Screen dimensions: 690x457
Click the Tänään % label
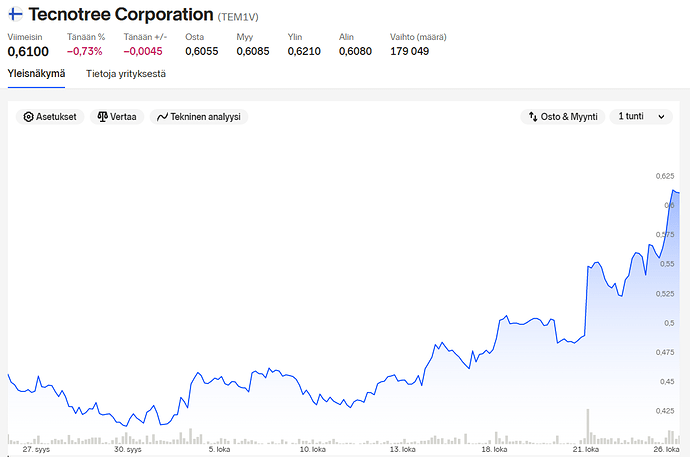pos(86,37)
